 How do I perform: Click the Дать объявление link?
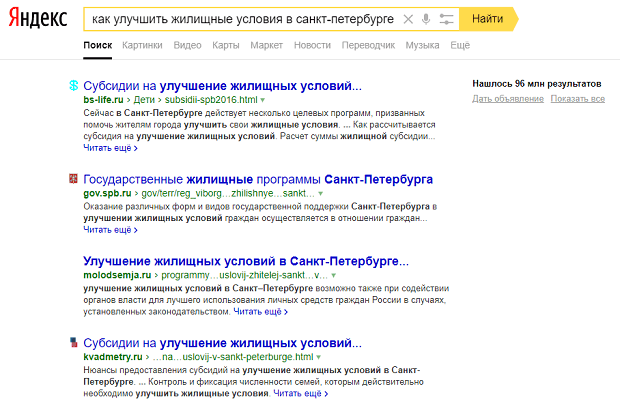pyautogui.click(x=508, y=99)
